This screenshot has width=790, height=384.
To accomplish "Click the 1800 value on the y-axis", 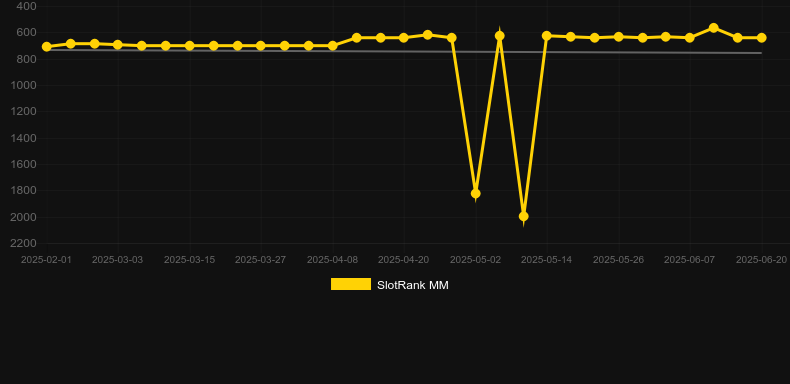I will (x=24, y=190).
